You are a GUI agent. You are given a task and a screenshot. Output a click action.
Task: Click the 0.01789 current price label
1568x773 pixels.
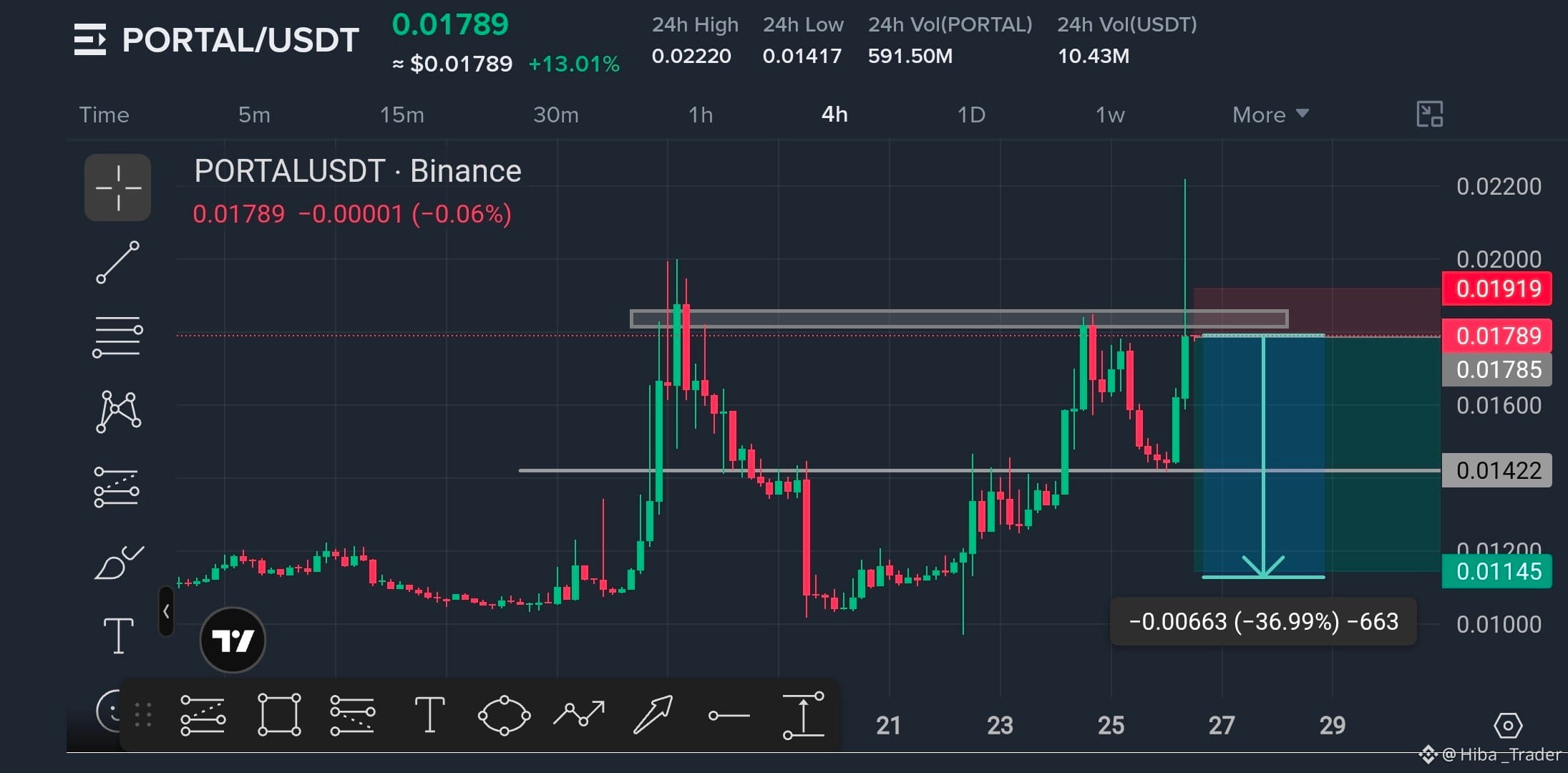tap(1497, 336)
